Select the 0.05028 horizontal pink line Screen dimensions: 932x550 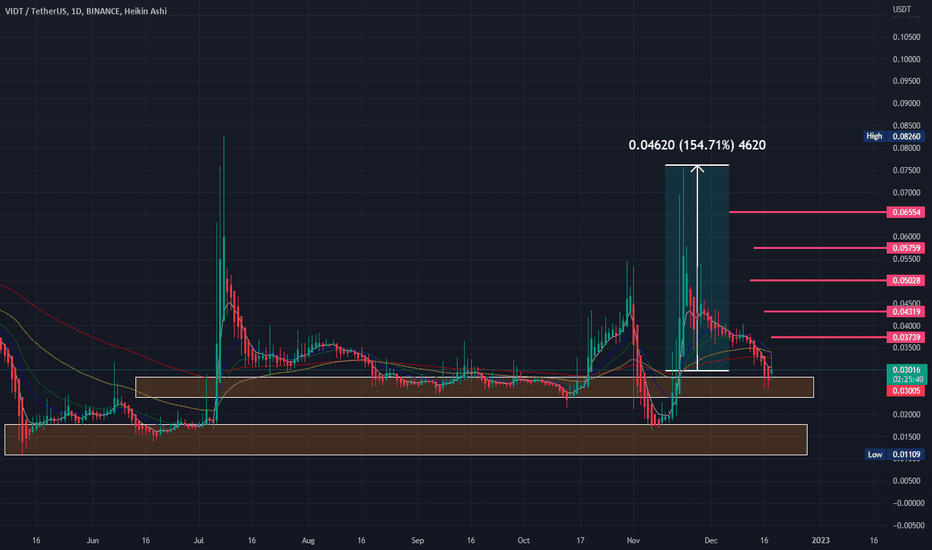818,280
